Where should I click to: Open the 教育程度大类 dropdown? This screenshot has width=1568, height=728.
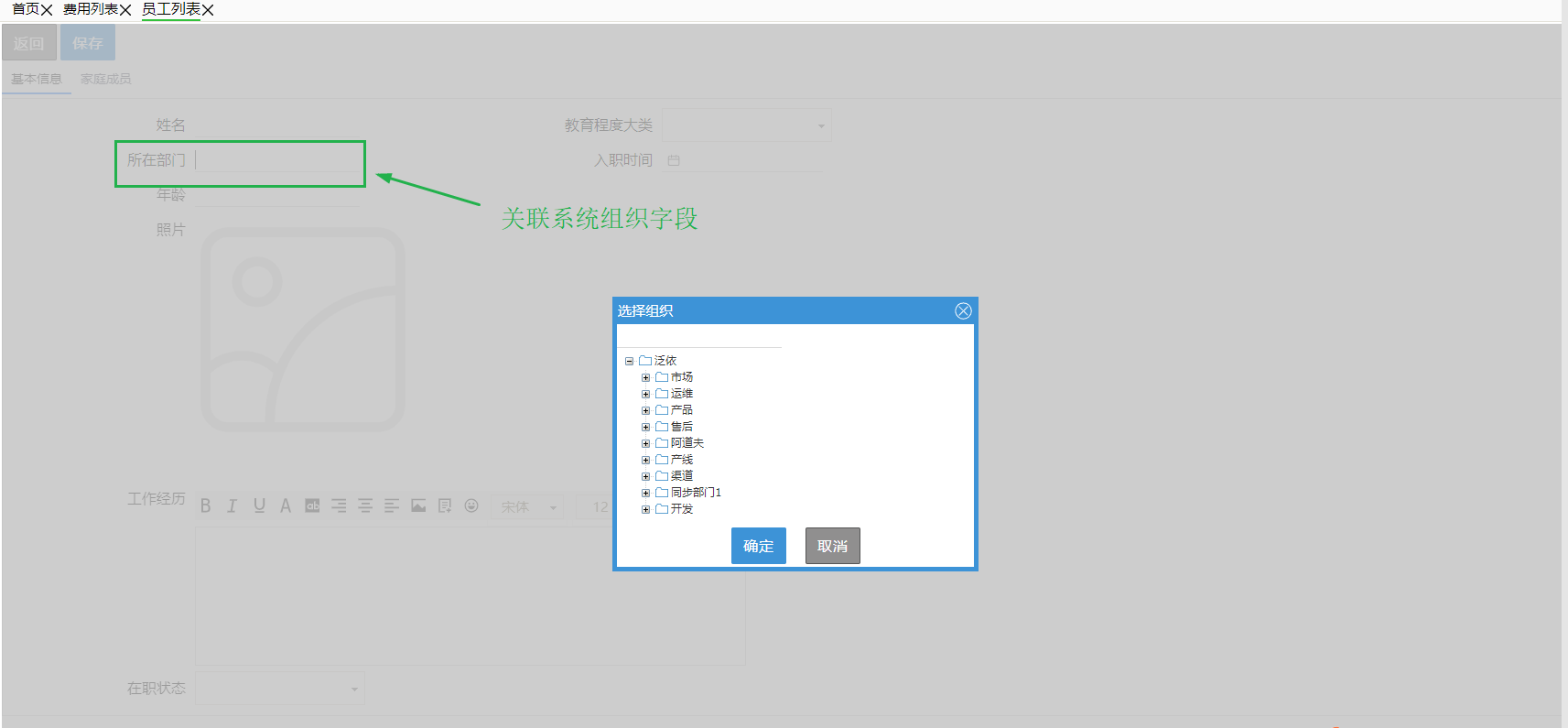(x=746, y=125)
